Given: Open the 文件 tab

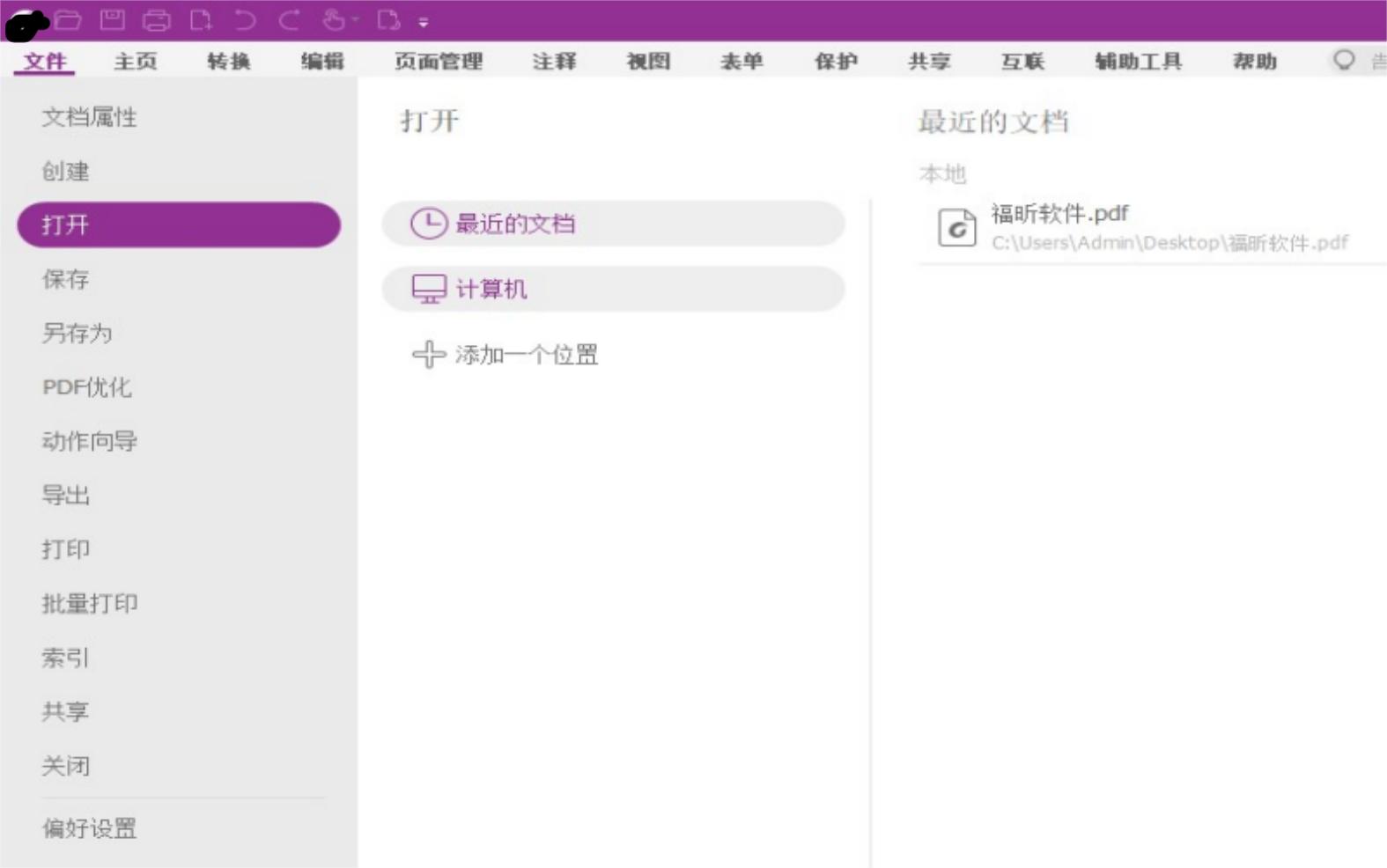Looking at the screenshot, I should coord(45,61).
